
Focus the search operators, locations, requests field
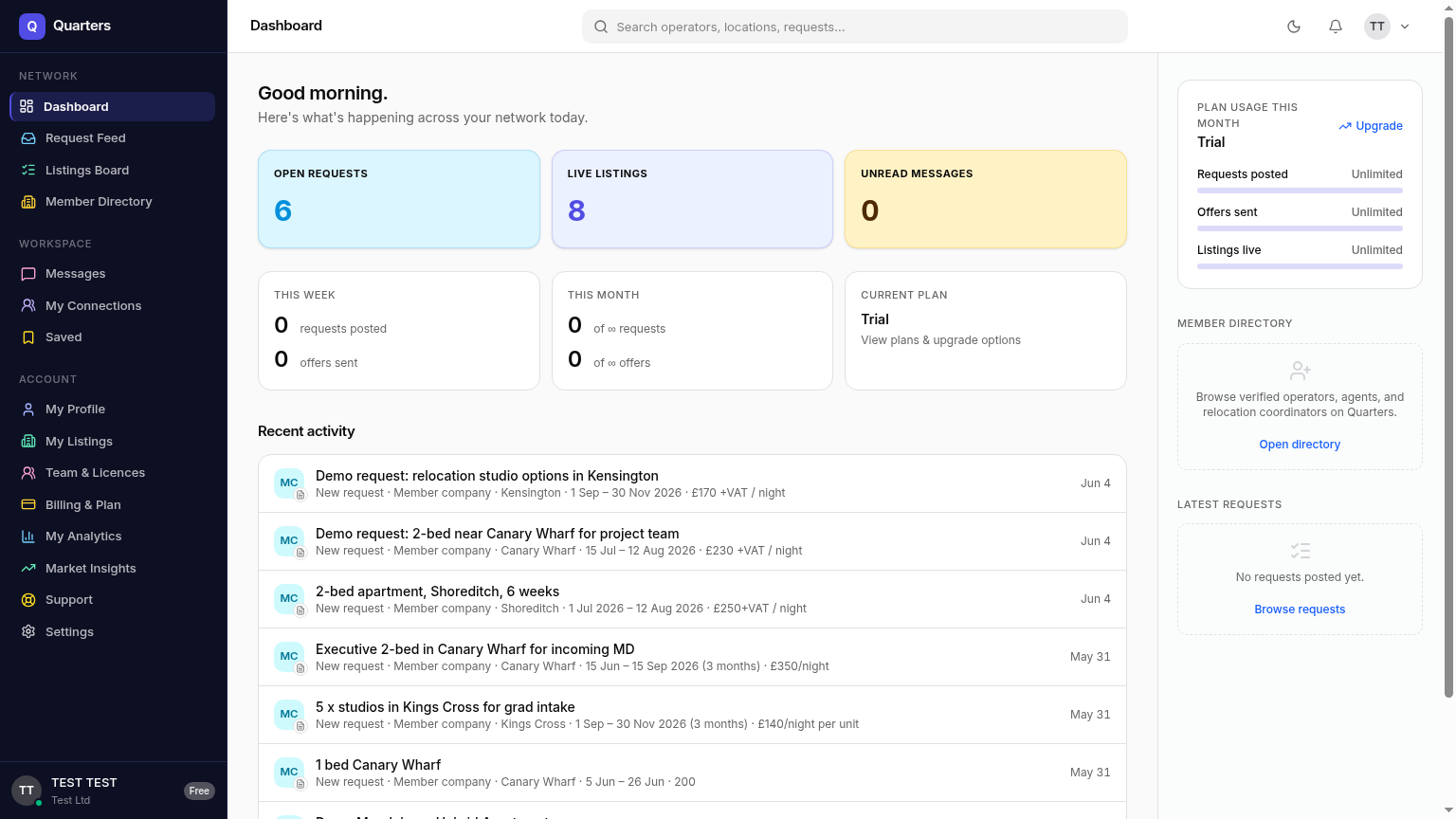[855, 27]
